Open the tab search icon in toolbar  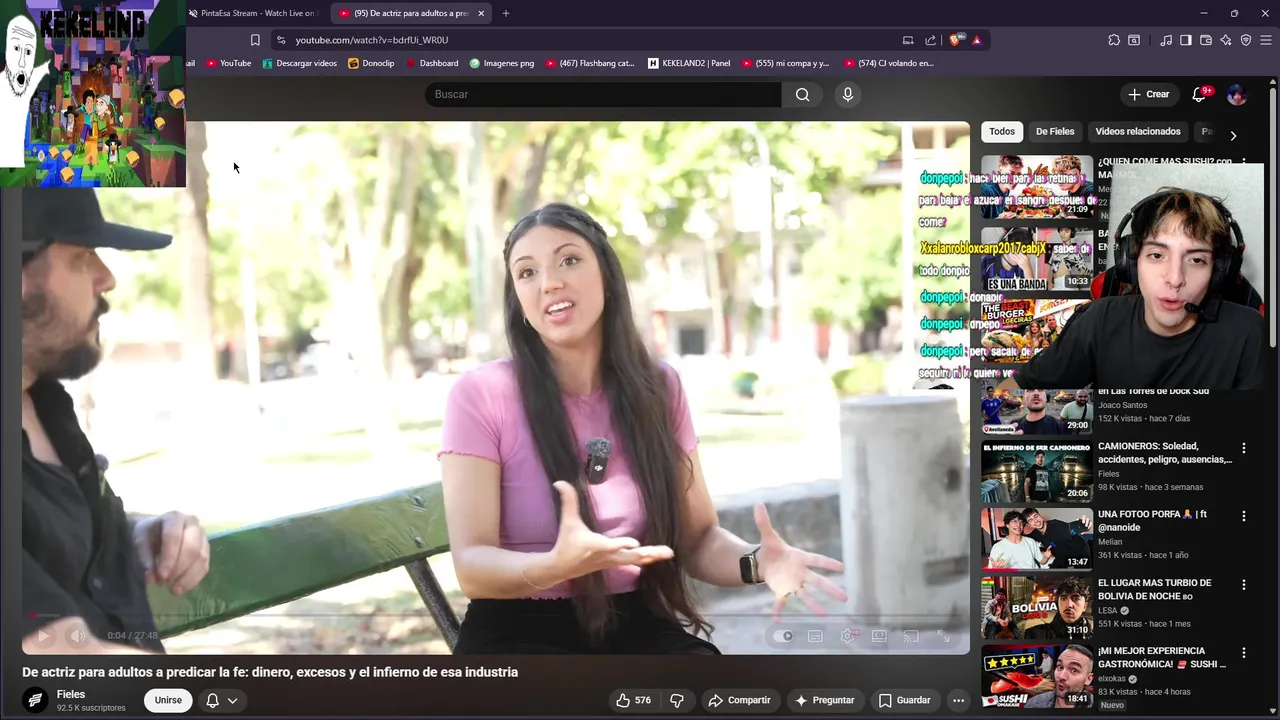[1134, 40]
